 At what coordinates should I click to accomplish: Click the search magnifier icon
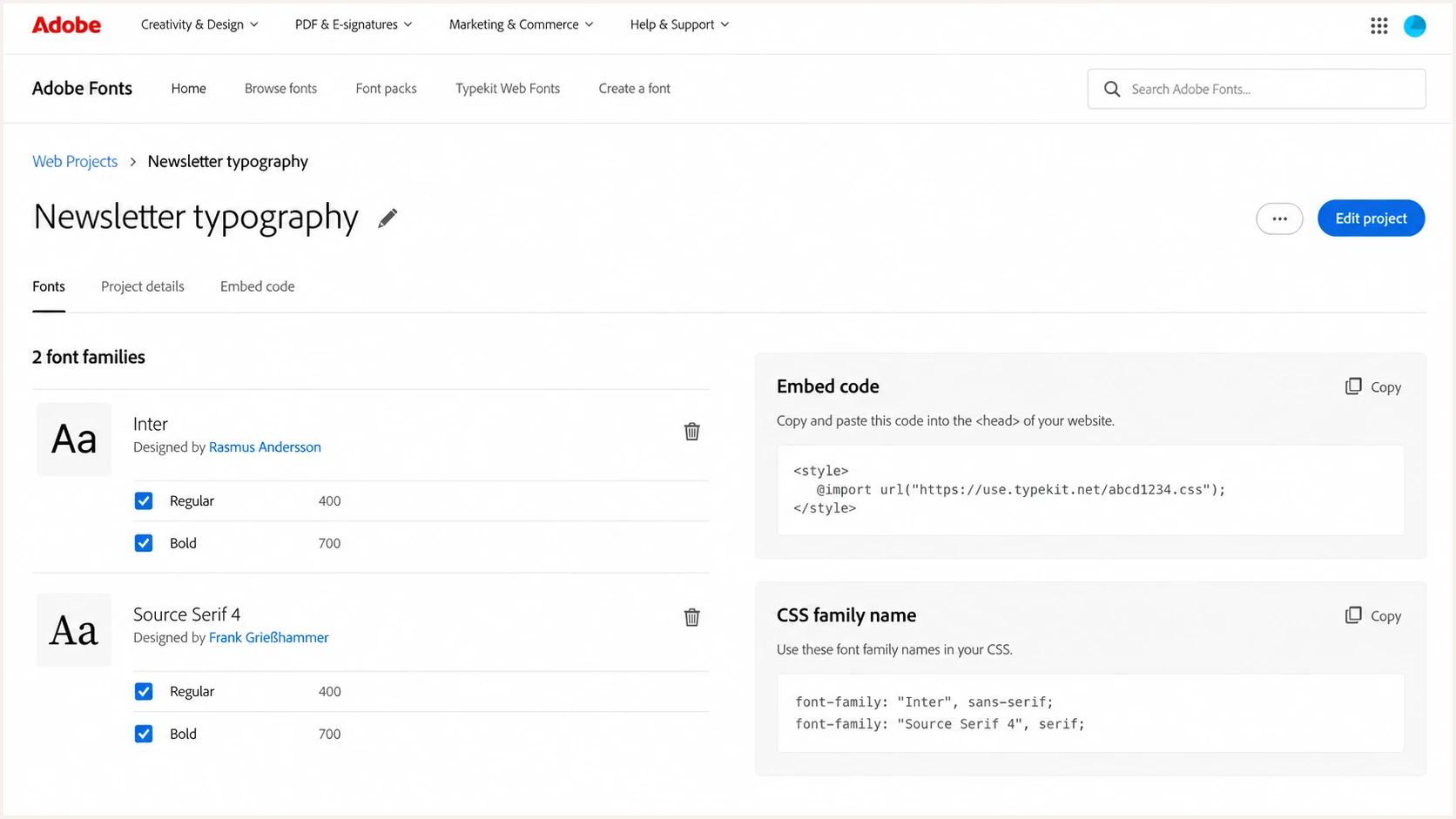[x=1112, y=89]
